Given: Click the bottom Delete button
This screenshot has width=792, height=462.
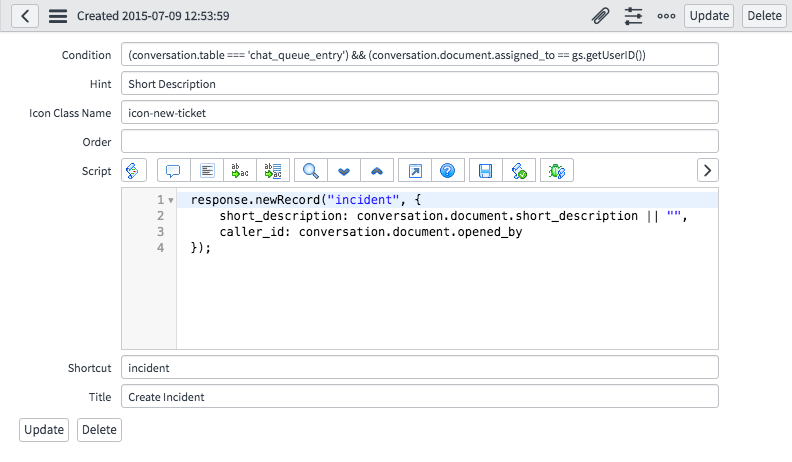Looking at the screenshot, I should (99, 430).
